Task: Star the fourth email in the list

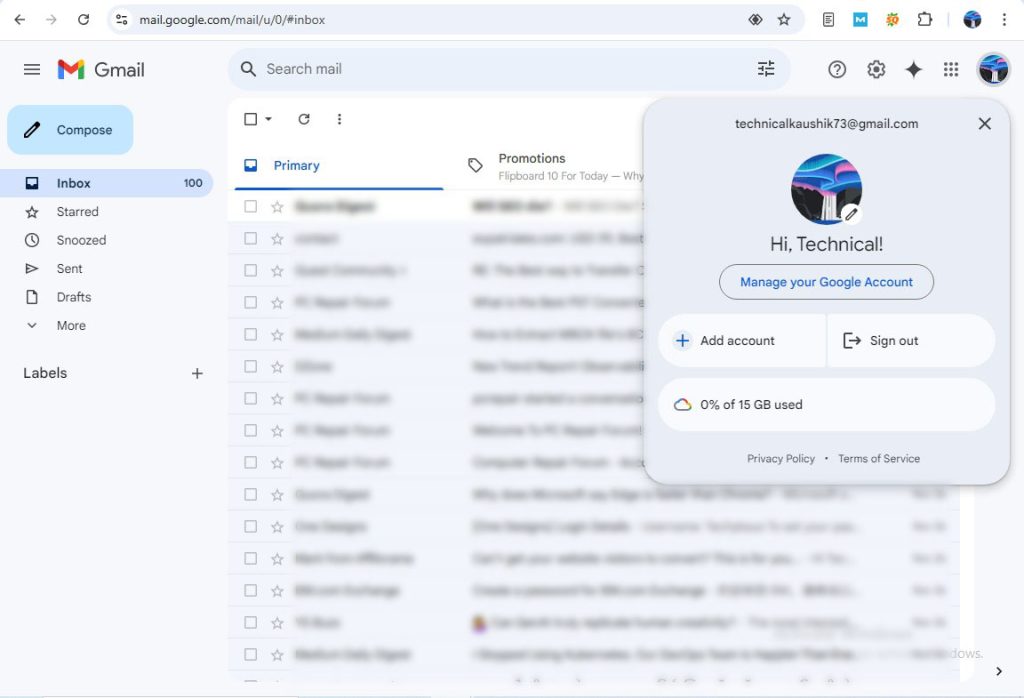Action: [x=277, y=303]
